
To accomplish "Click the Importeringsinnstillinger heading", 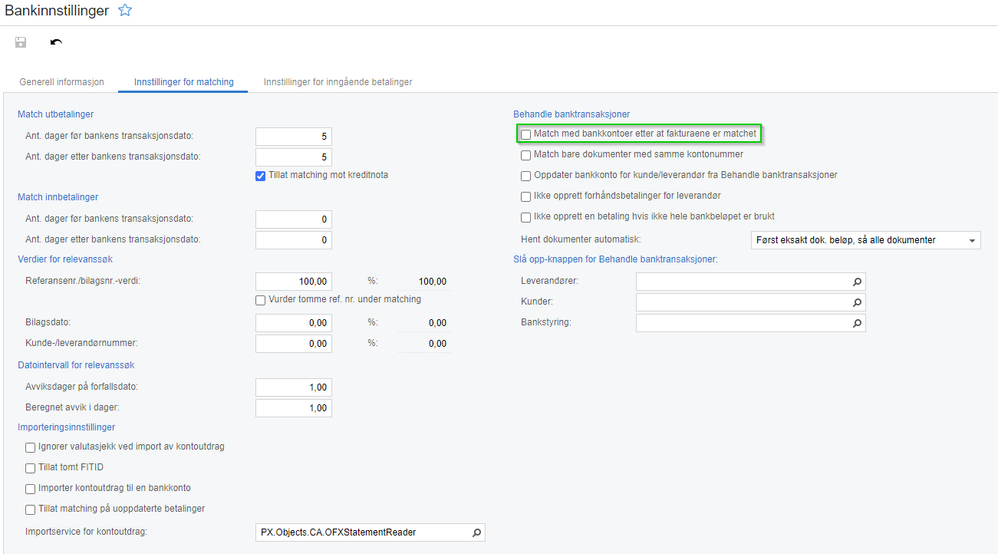I will (66, 427).
